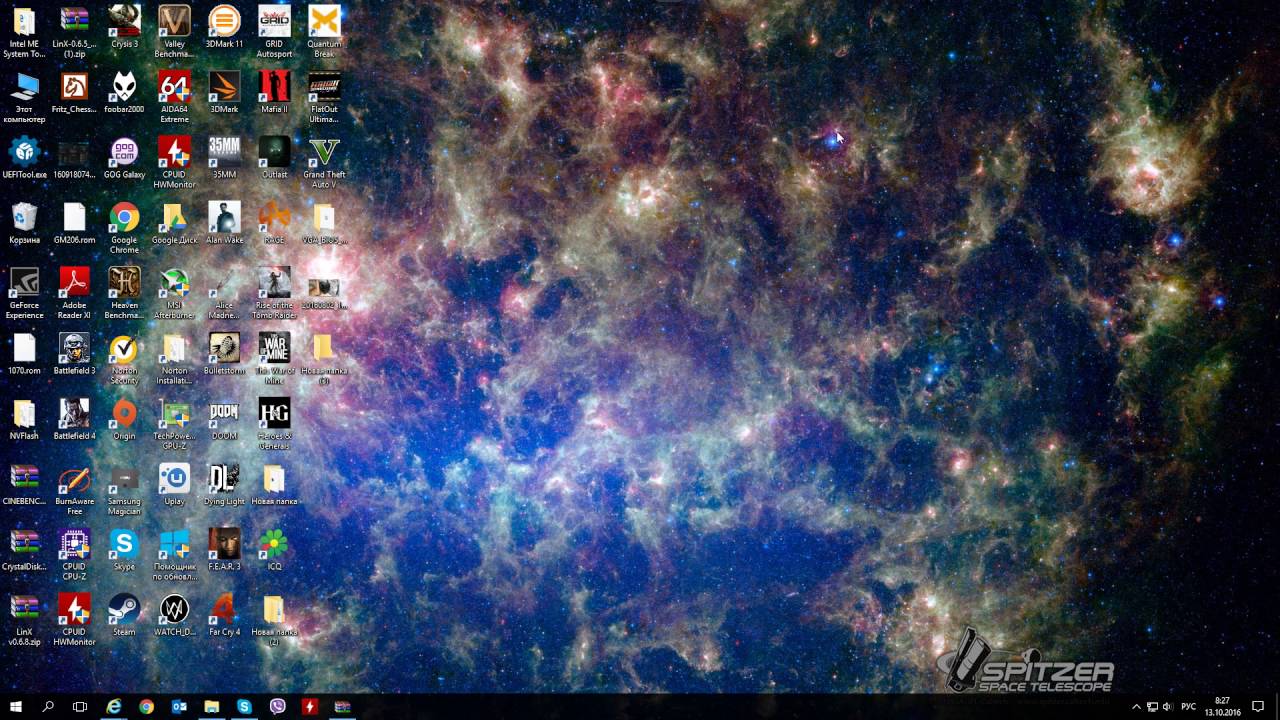The width and height of the screenshot is (1280, 720).
Task: Select the Battlefield 3 desktop shortcut
Action: coord(74,354)
